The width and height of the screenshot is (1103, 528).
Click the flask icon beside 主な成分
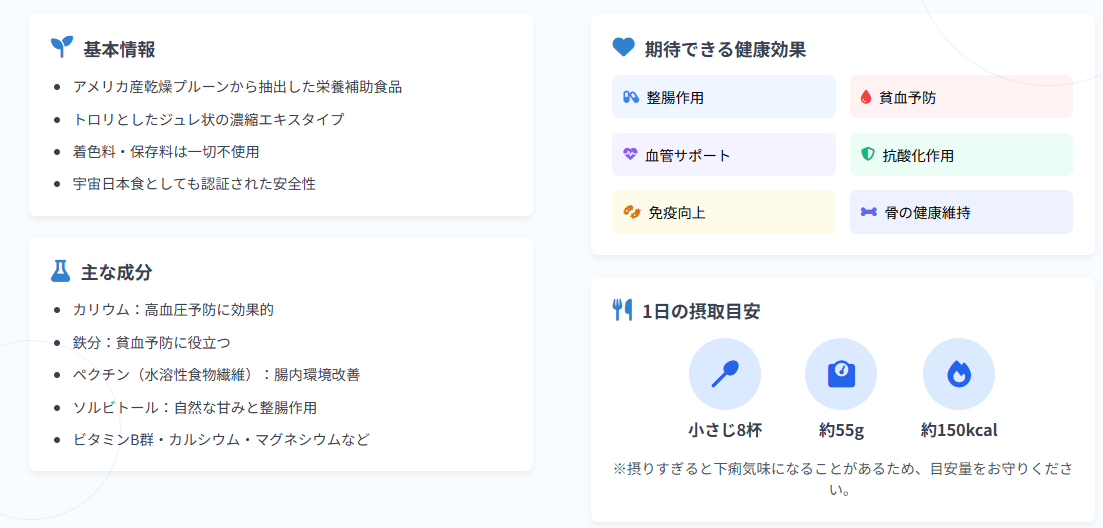pos(60,271)
